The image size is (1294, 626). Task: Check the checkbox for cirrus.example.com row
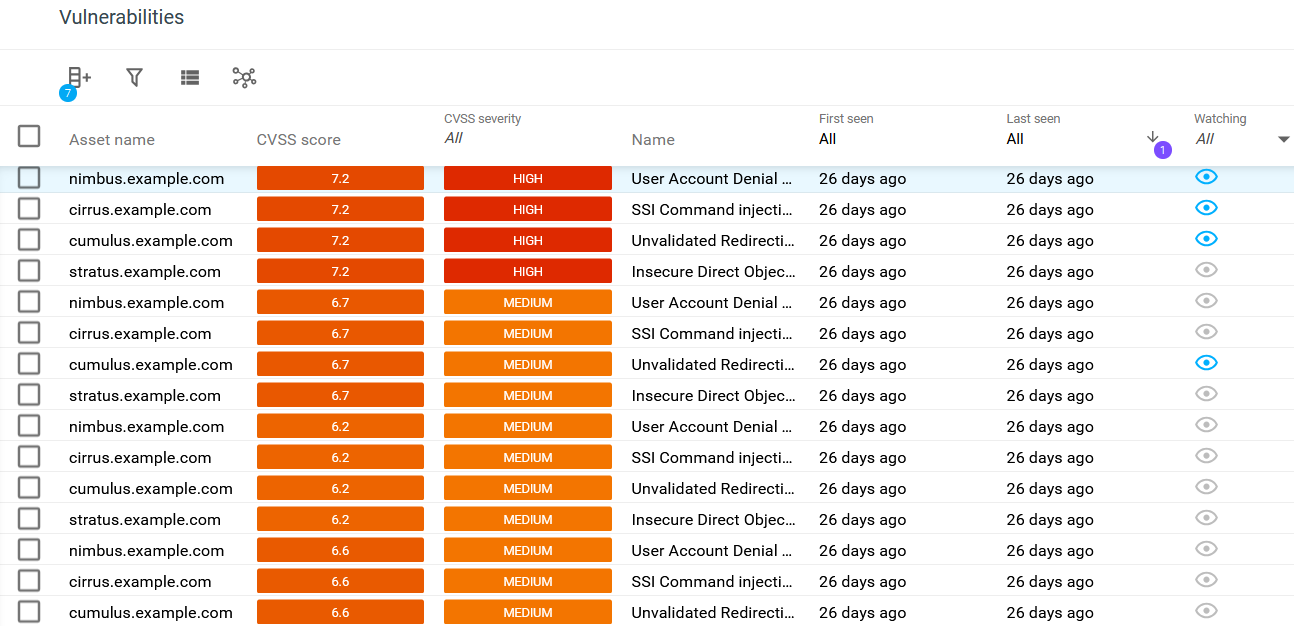29,209
